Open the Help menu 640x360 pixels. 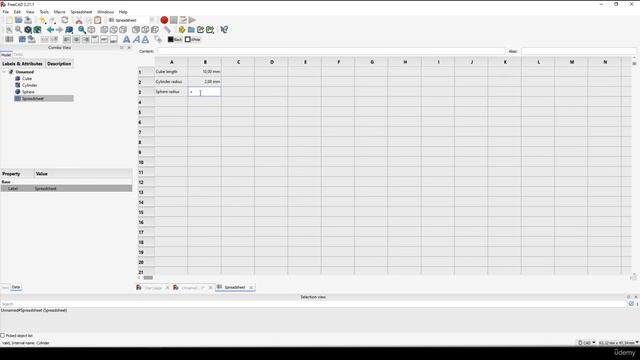(123, 12)
